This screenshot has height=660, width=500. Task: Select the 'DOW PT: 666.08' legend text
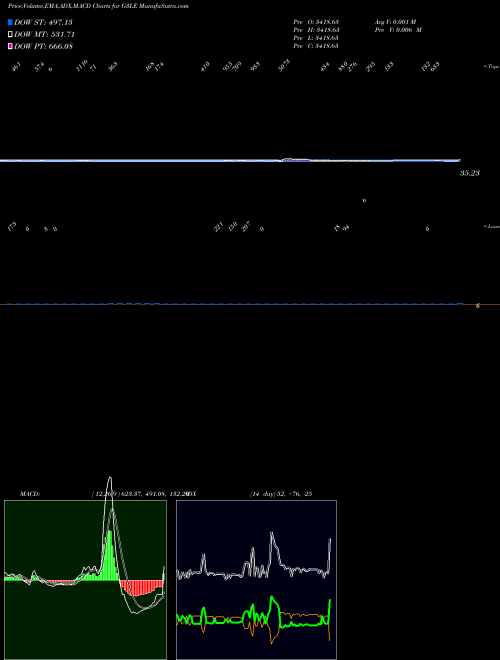(x=43, y=46)
